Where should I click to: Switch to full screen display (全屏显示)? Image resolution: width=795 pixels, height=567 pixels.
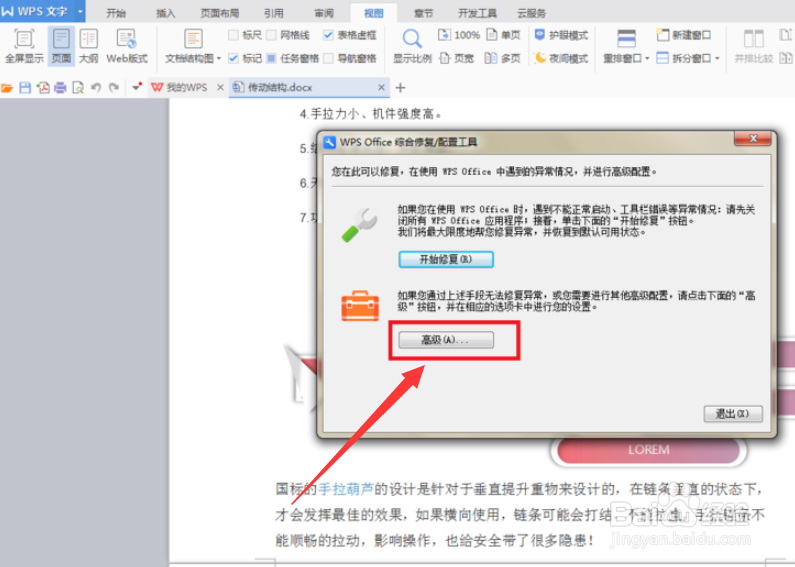(24, 46)
